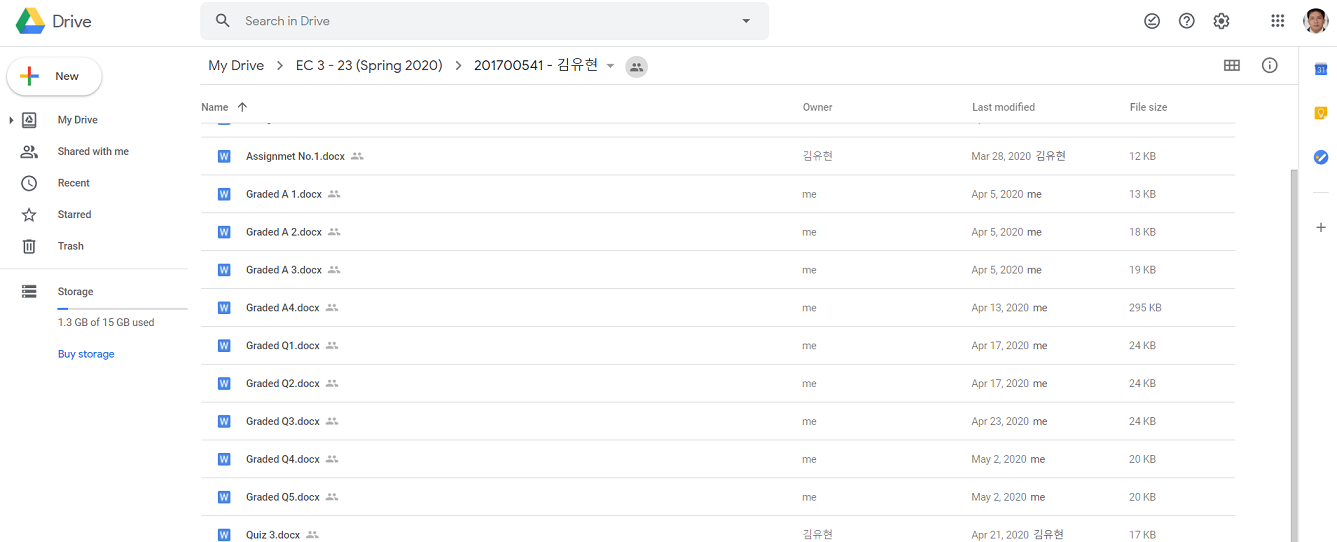Click the shared icon beside Assignmet No.1.docx
The width and height of the screenshot is (1337, 542).
357,156
